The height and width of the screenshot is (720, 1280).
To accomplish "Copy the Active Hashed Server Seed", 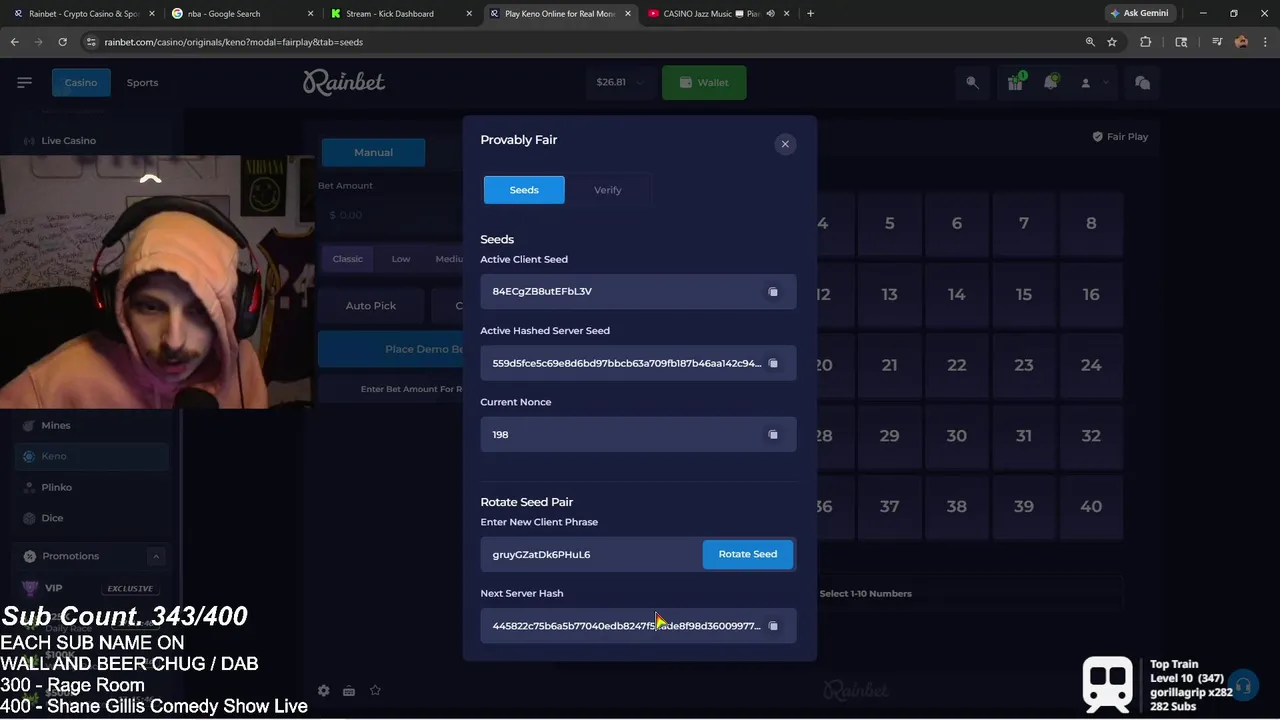I will pos(773,363).
